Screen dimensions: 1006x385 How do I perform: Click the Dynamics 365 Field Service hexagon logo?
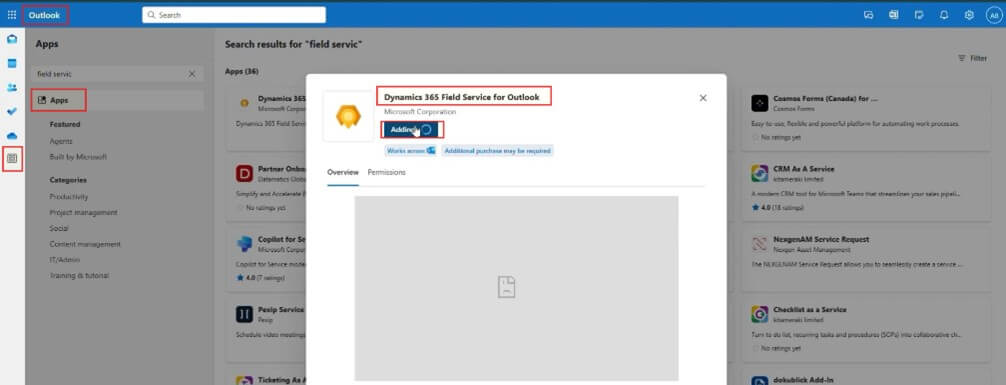348,116
